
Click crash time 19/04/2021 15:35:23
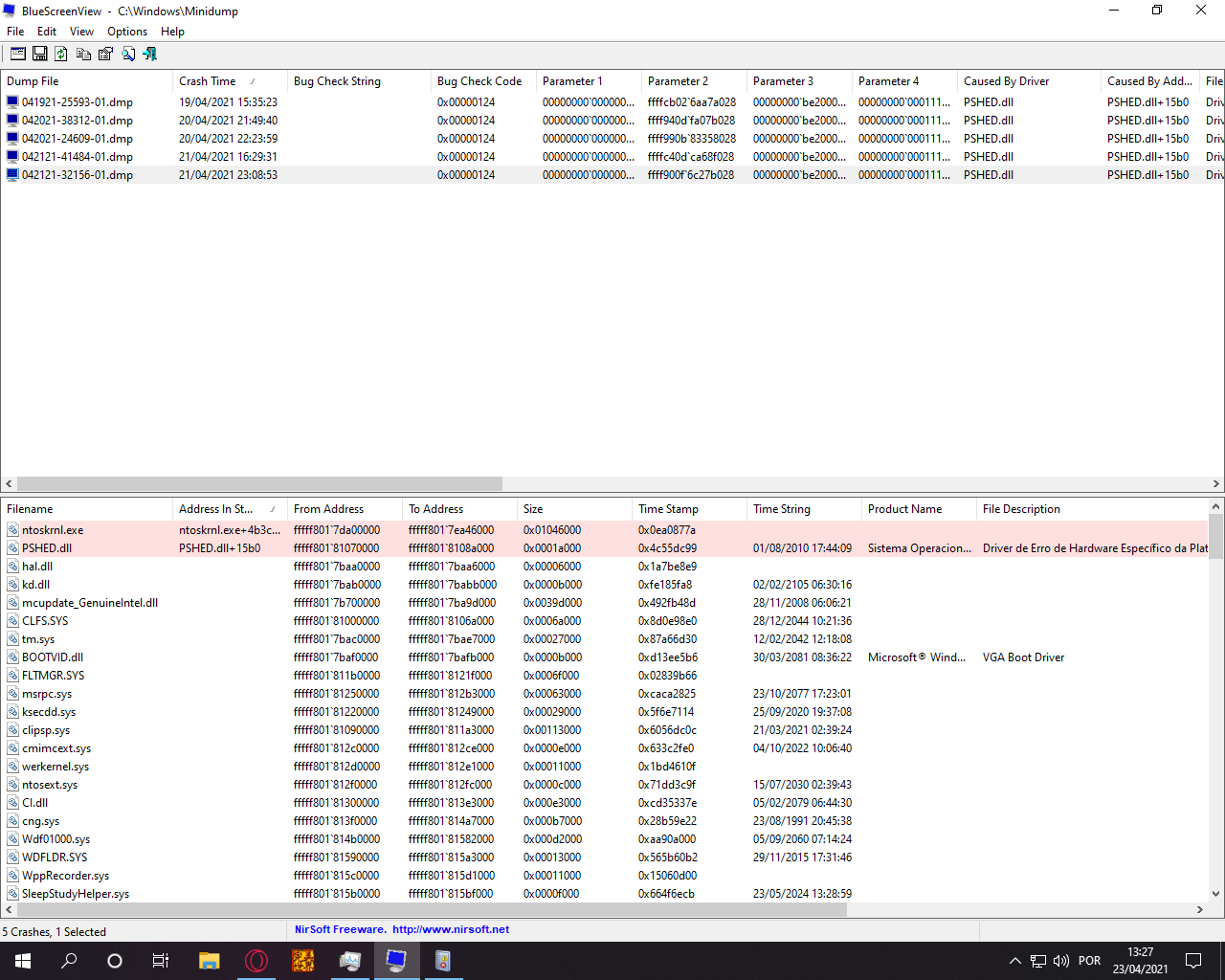click(x=228, y=101)
